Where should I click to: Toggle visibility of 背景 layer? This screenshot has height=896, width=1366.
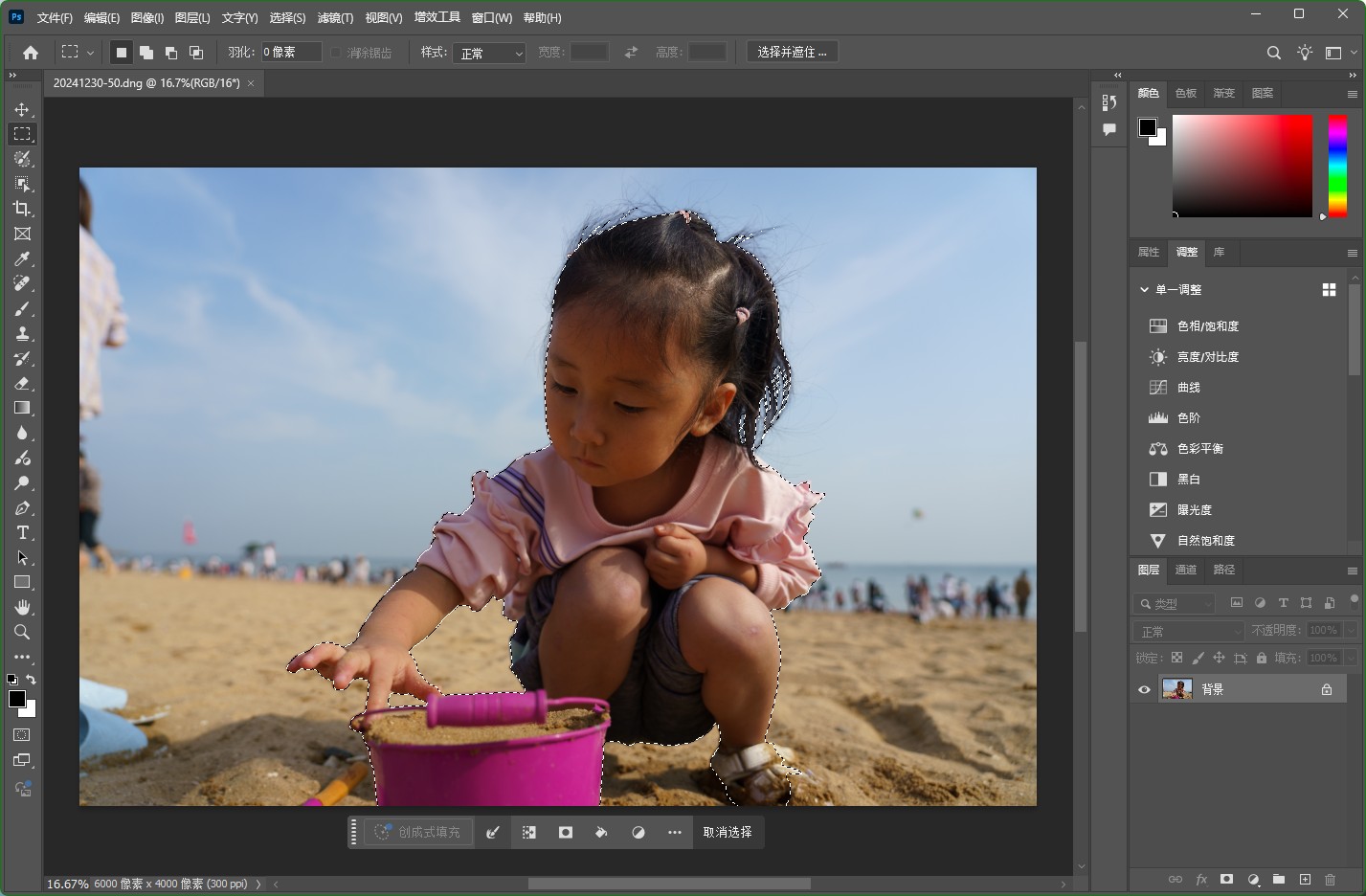(1144, 689)
